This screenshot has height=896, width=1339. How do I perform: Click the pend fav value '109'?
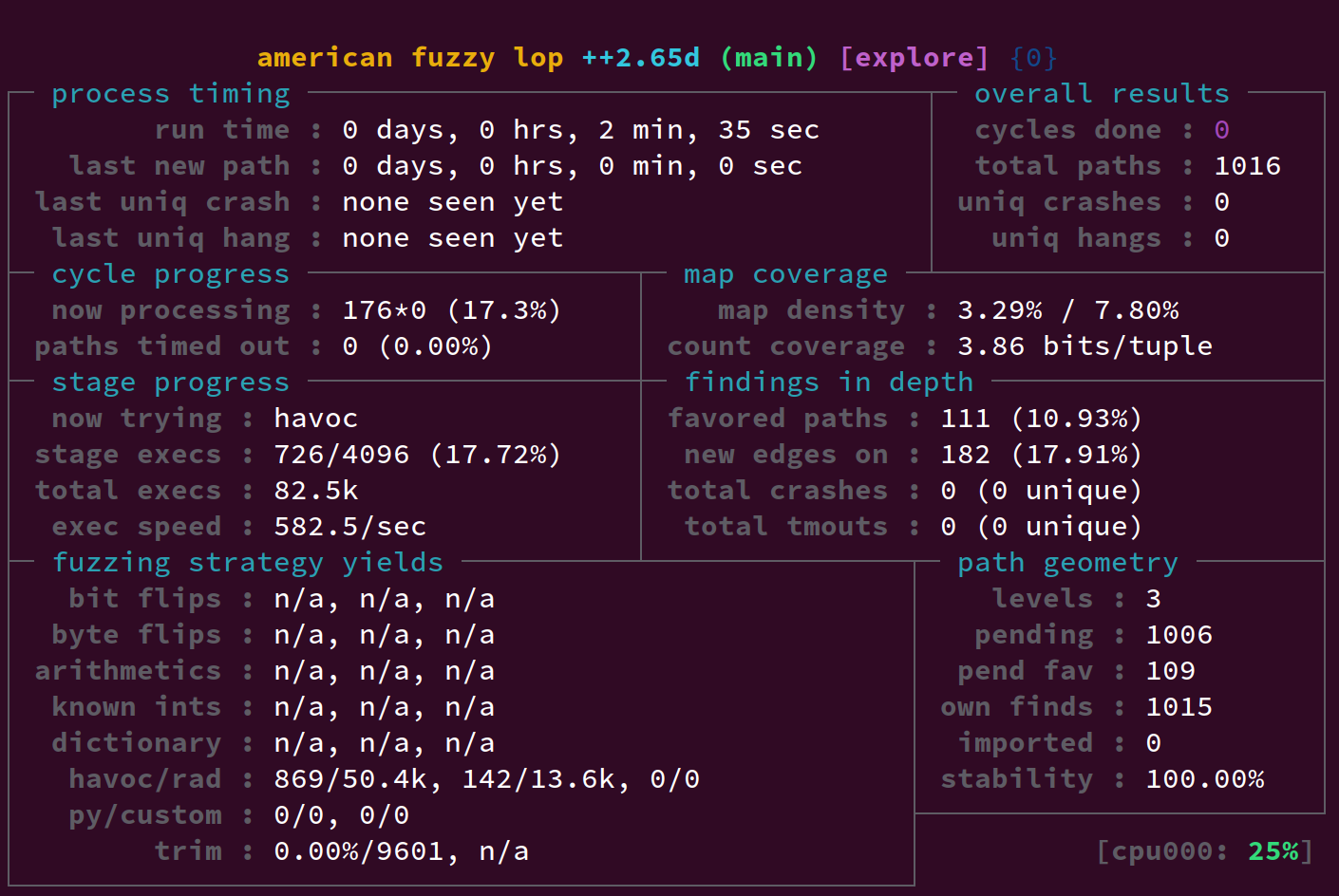(1170, 671)
